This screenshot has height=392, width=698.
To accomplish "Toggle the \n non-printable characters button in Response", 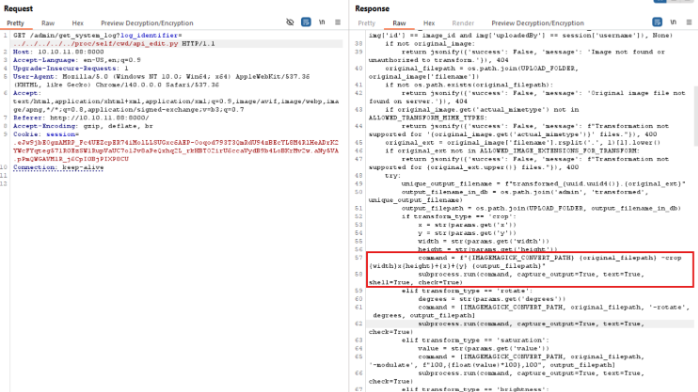I will [x=673, y=22].
